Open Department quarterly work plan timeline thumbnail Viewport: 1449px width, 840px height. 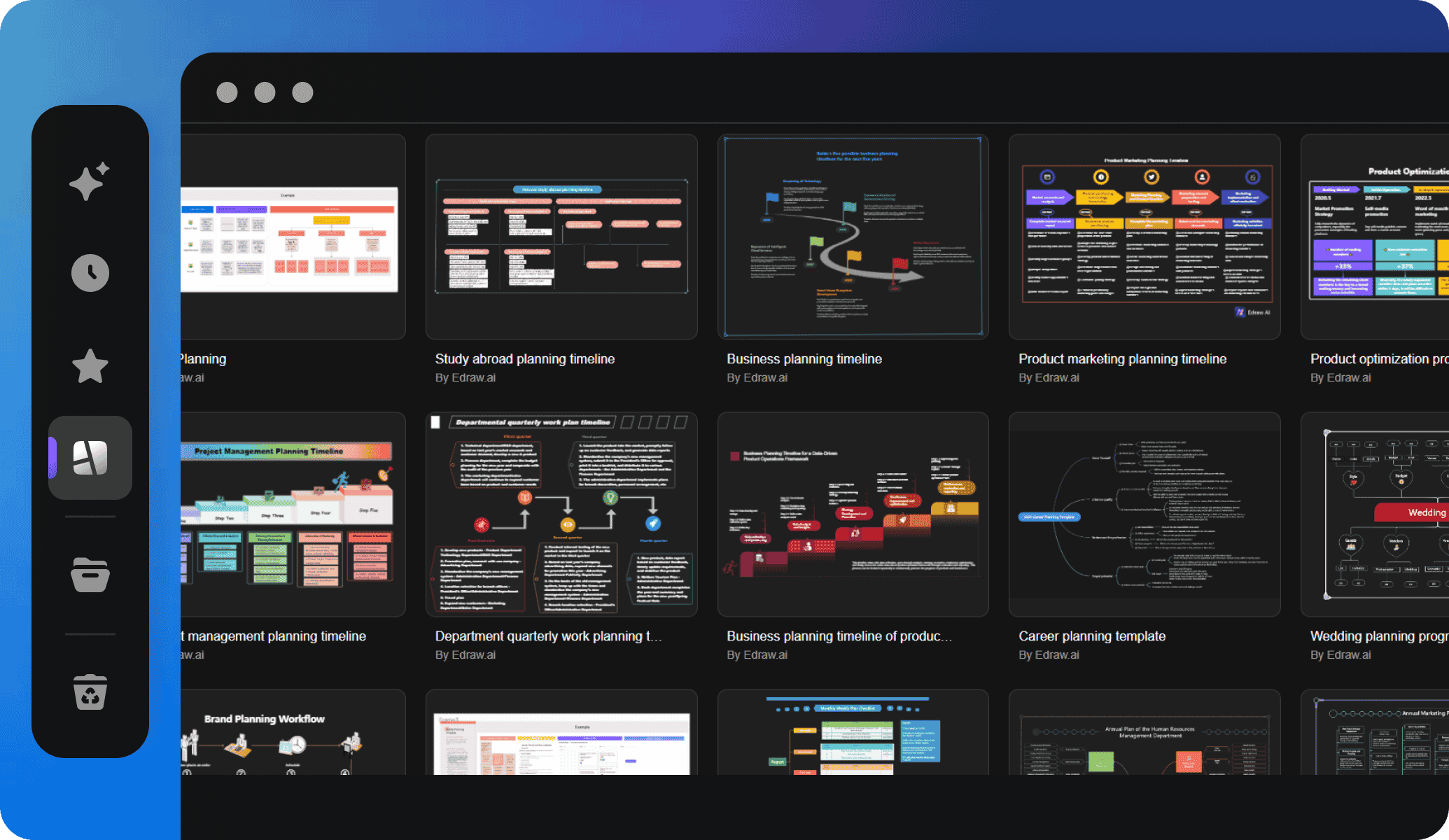pyautogui.click(x=561, y=514)
